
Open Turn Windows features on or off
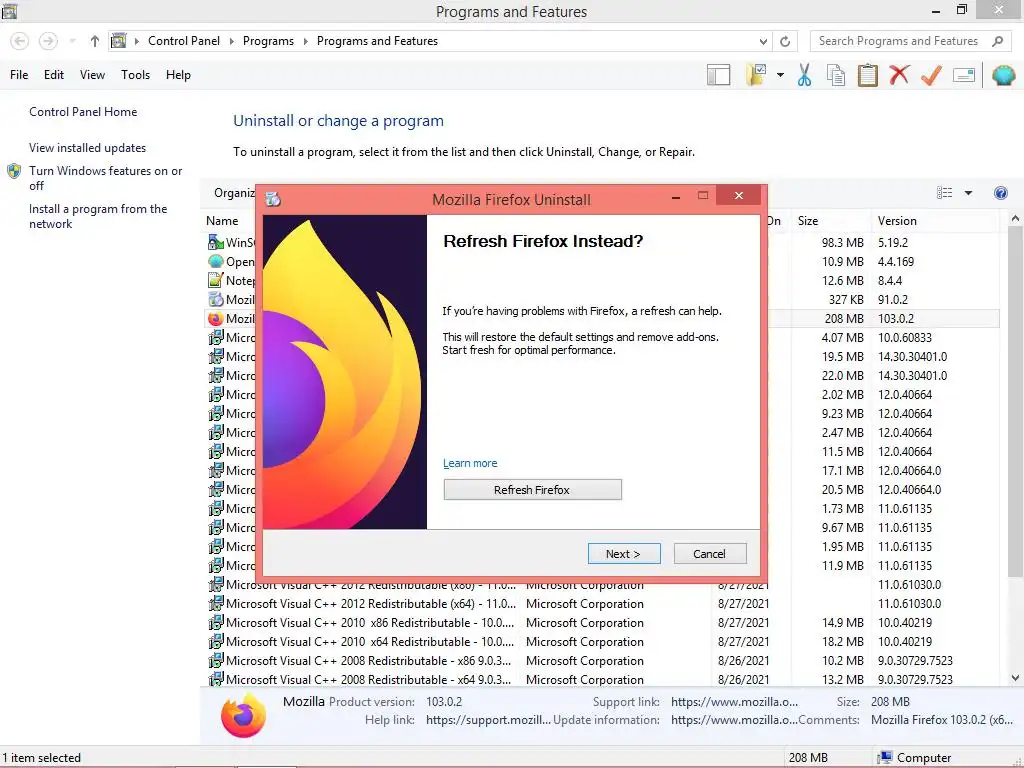(x=106, y=178)
